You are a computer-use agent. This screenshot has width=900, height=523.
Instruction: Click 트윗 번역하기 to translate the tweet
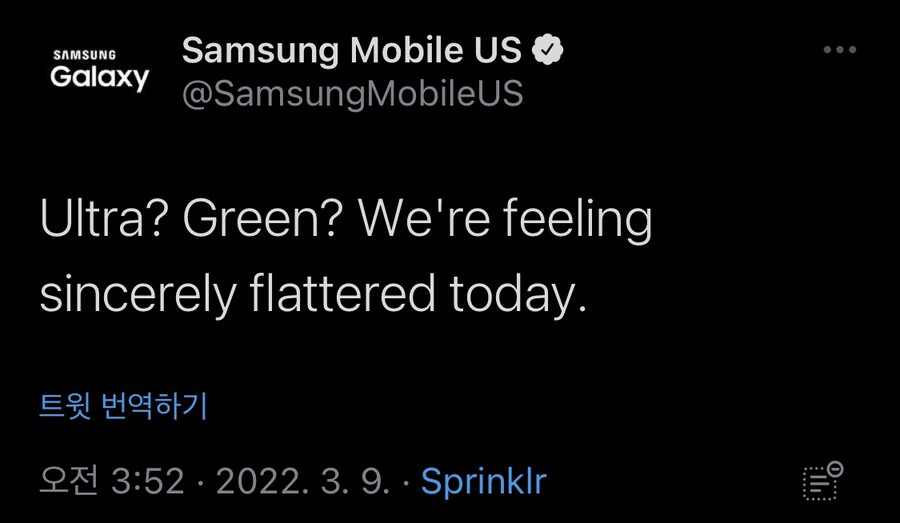coord(123,406)
